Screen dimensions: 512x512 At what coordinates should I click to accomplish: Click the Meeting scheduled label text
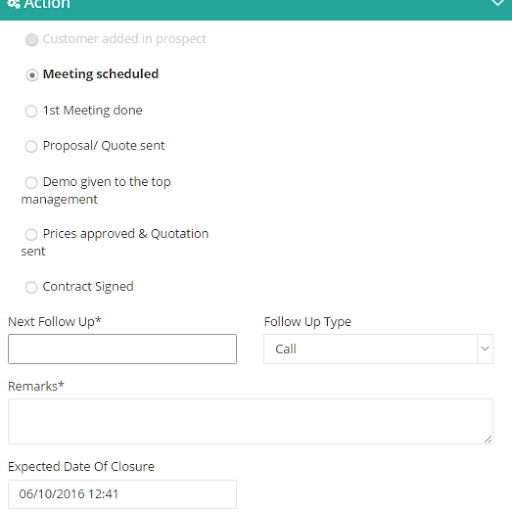pos(101,74)
